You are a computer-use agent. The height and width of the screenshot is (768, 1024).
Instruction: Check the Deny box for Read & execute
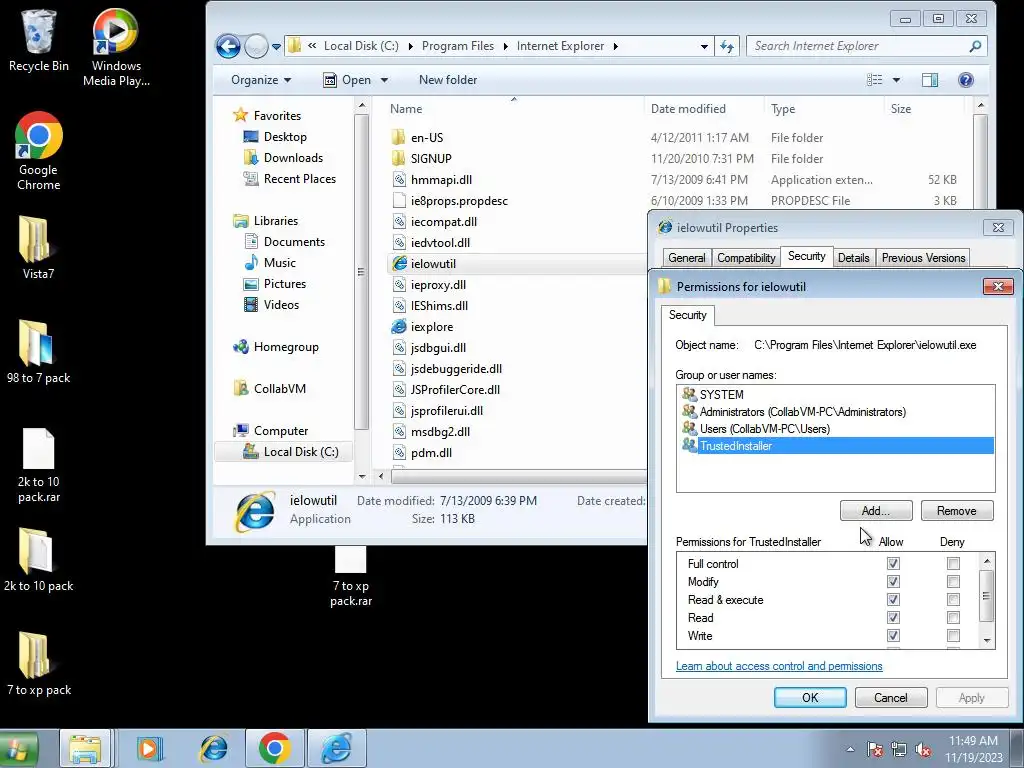pyautogui.click(x=953, y=599)
